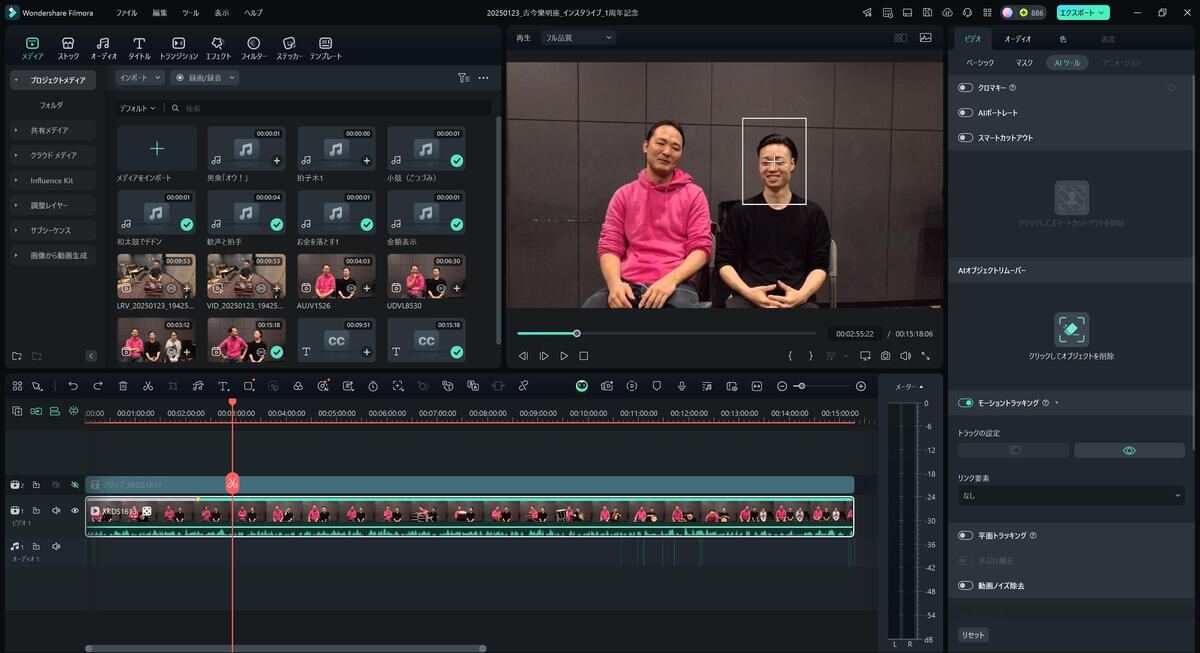Open the speed timer tool in timeline toolbar
Image resolution: width=1200 pixels, height=653 pixels.
[x=373, y=386]
